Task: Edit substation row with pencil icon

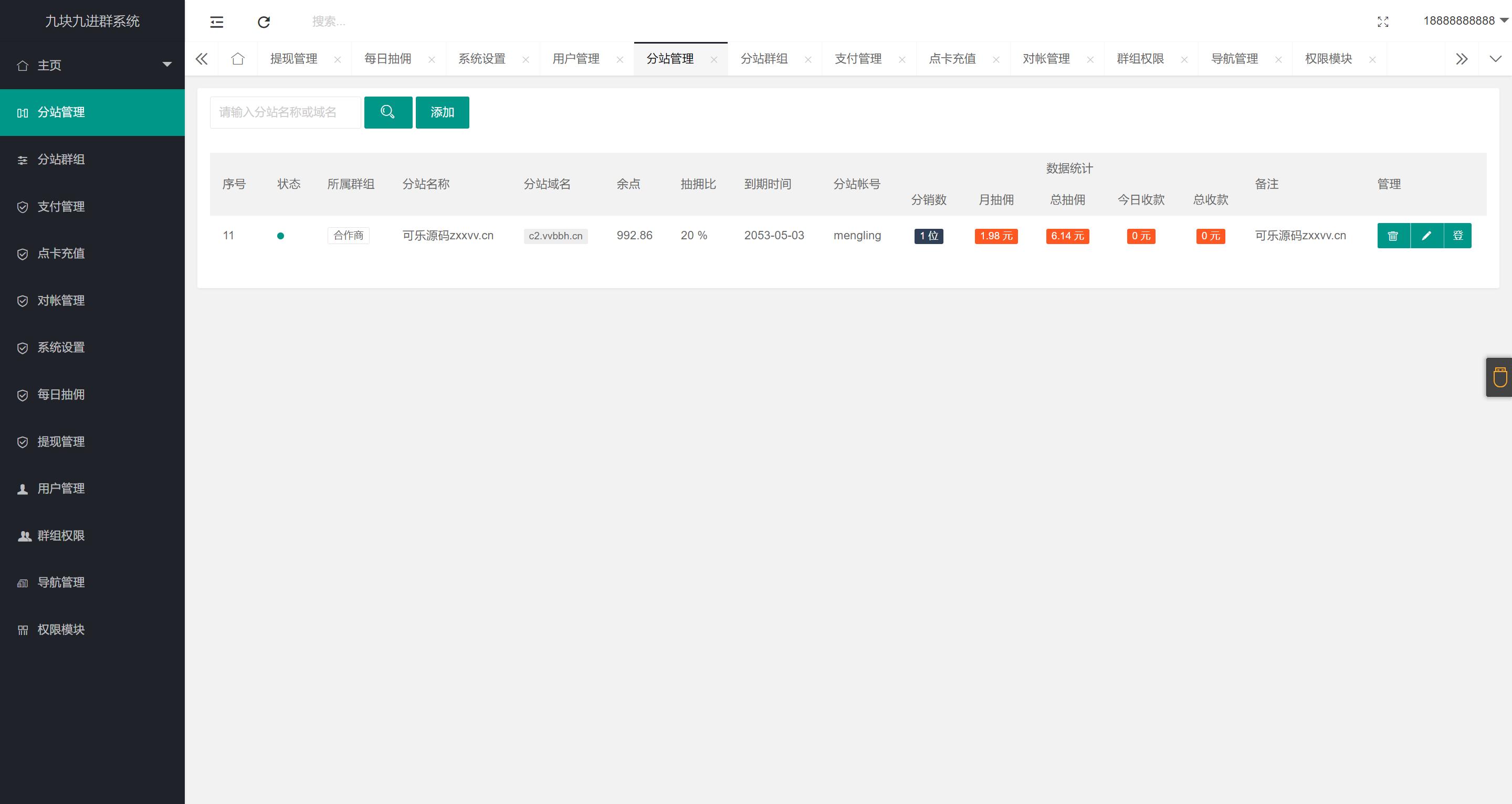Action: 1426,236
